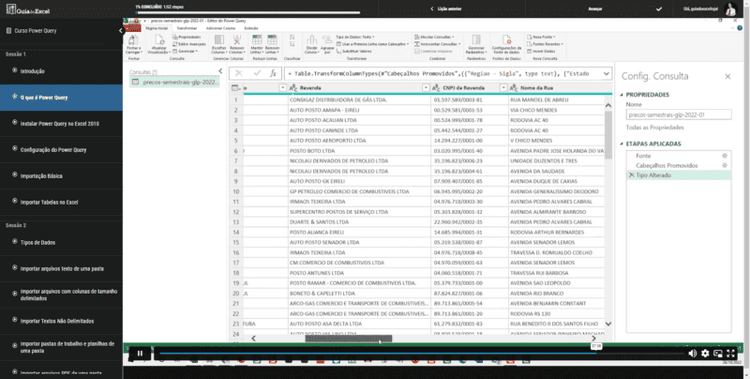
Task: Open Todas as Propriedades link
Action: coord(655,128)
